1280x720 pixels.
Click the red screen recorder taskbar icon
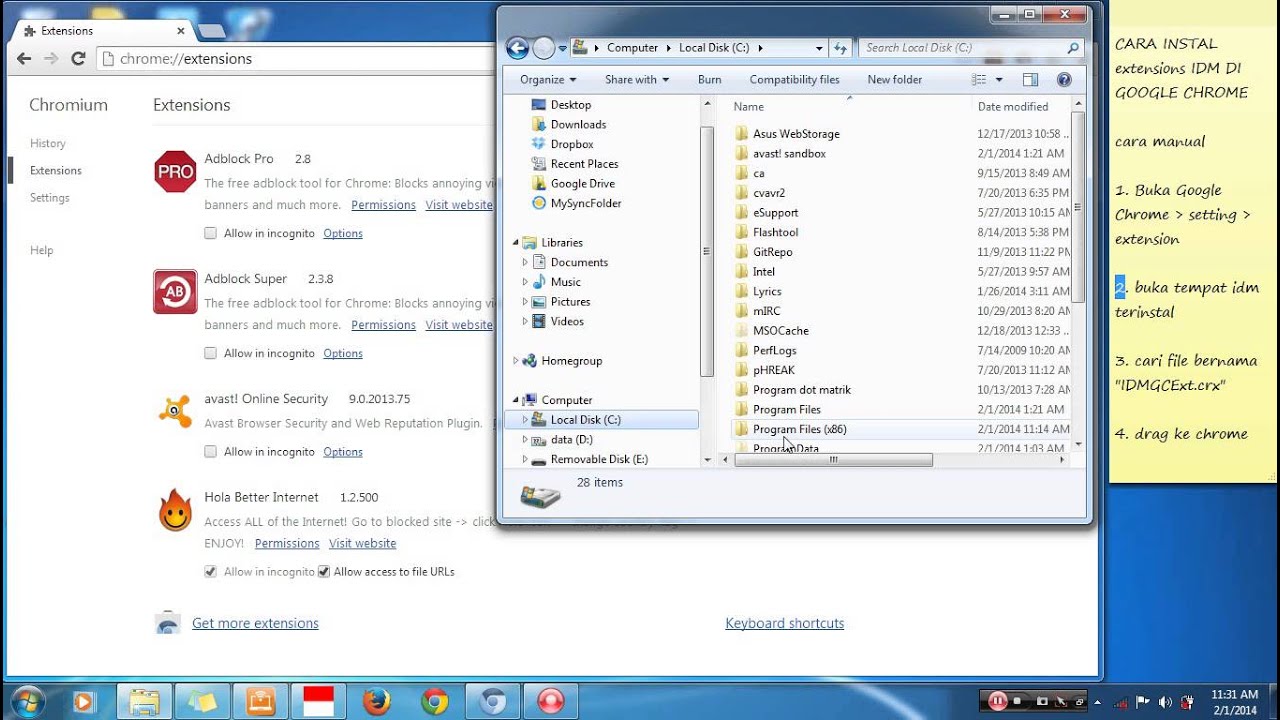[x=550, y=702]
